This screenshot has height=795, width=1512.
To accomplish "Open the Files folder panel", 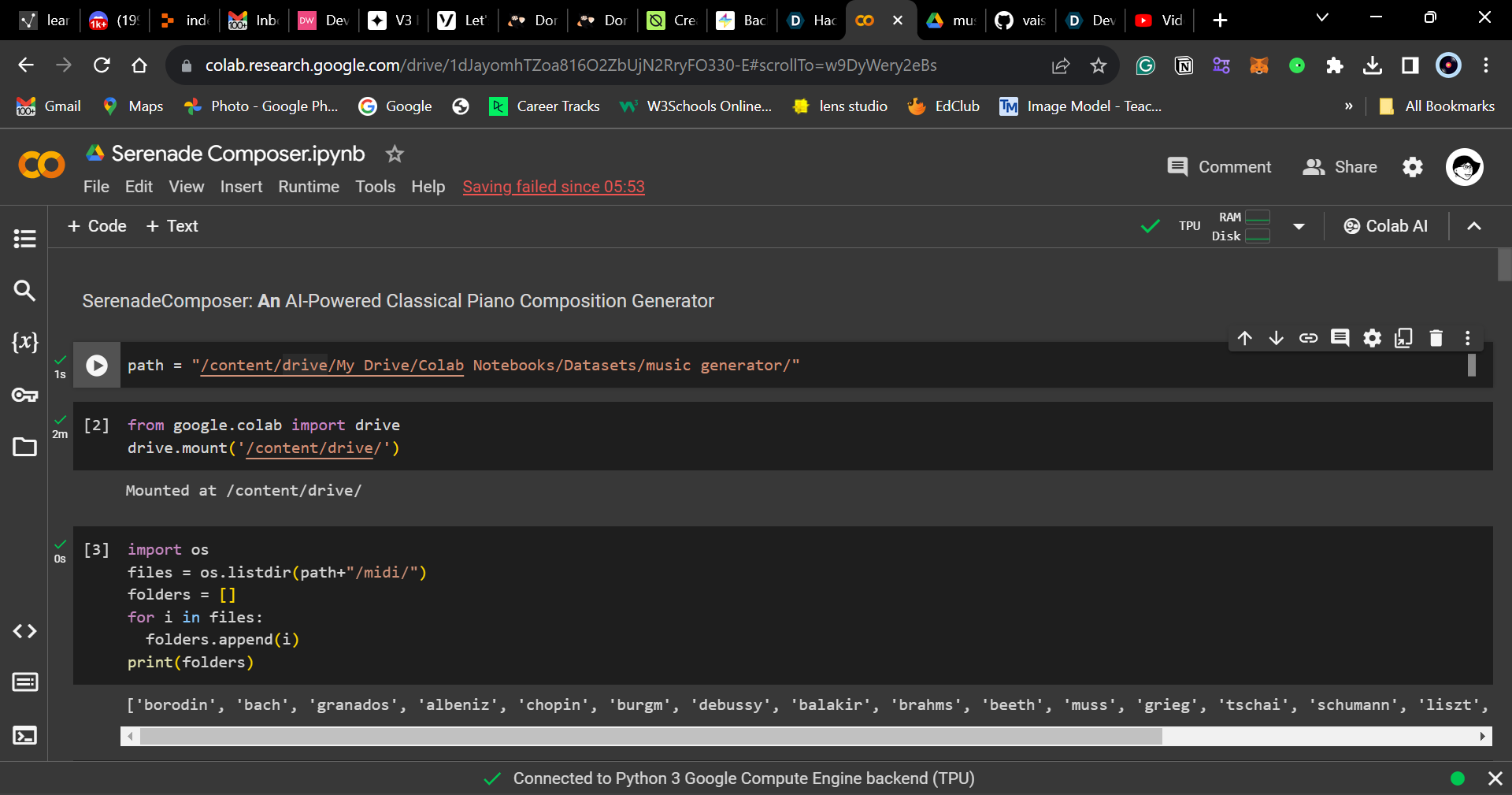I will click(24, 447).
